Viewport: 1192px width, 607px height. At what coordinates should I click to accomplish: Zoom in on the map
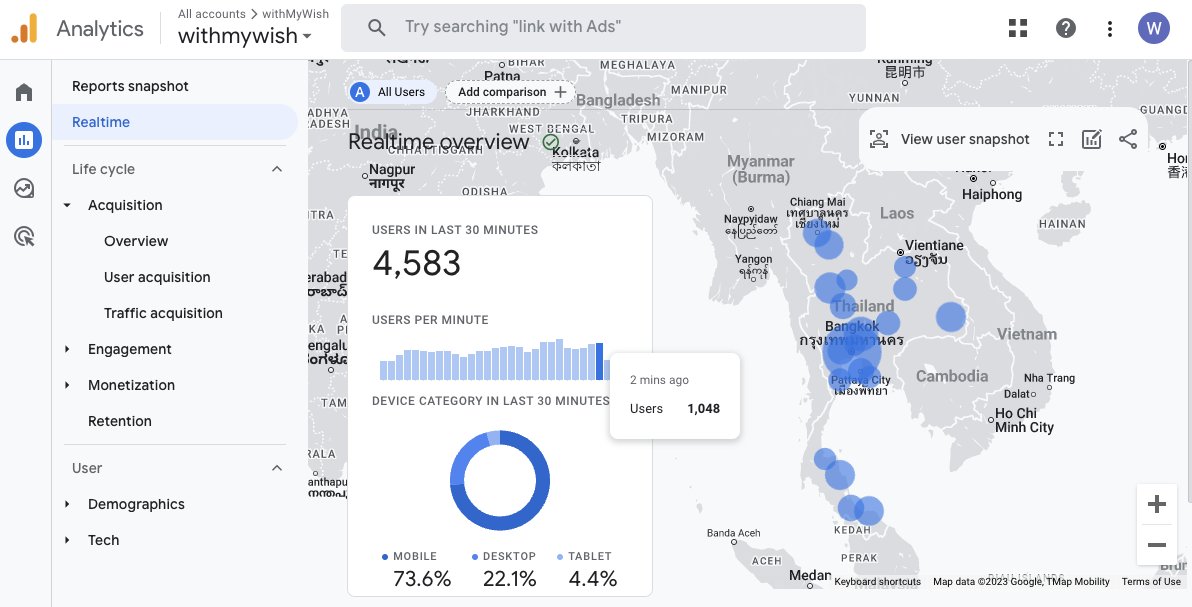tap(1157, 504)
